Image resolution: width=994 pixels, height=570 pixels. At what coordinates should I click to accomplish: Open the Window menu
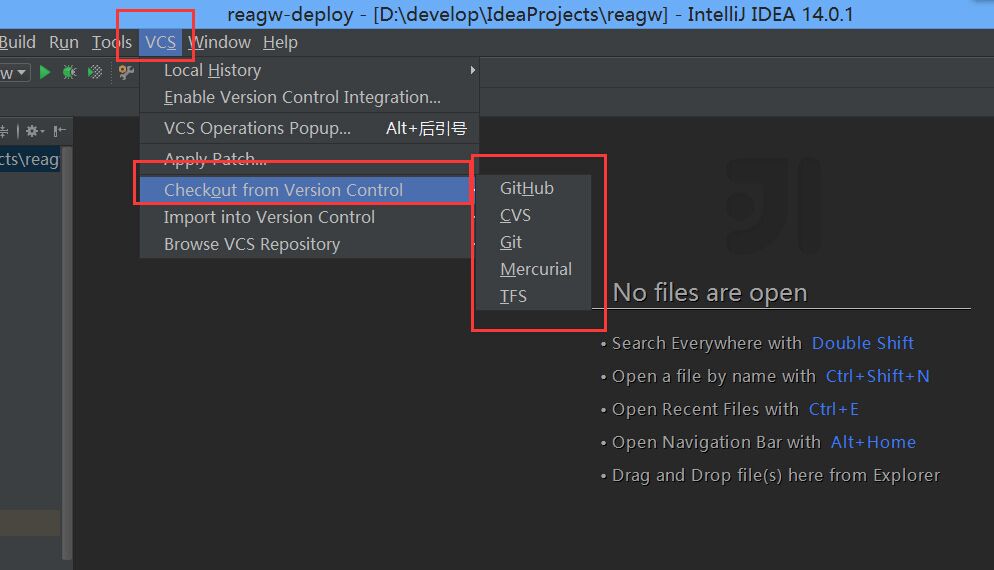pos(219,42)
